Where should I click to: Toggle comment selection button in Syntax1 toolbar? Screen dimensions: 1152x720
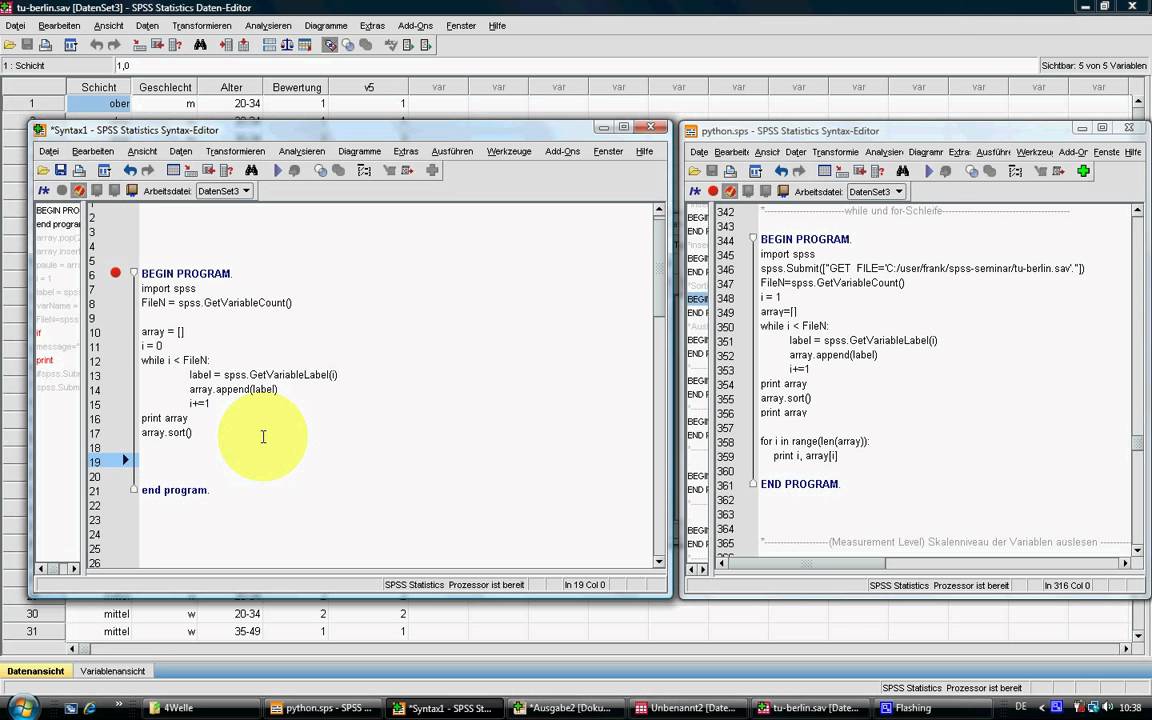[44, 190]
